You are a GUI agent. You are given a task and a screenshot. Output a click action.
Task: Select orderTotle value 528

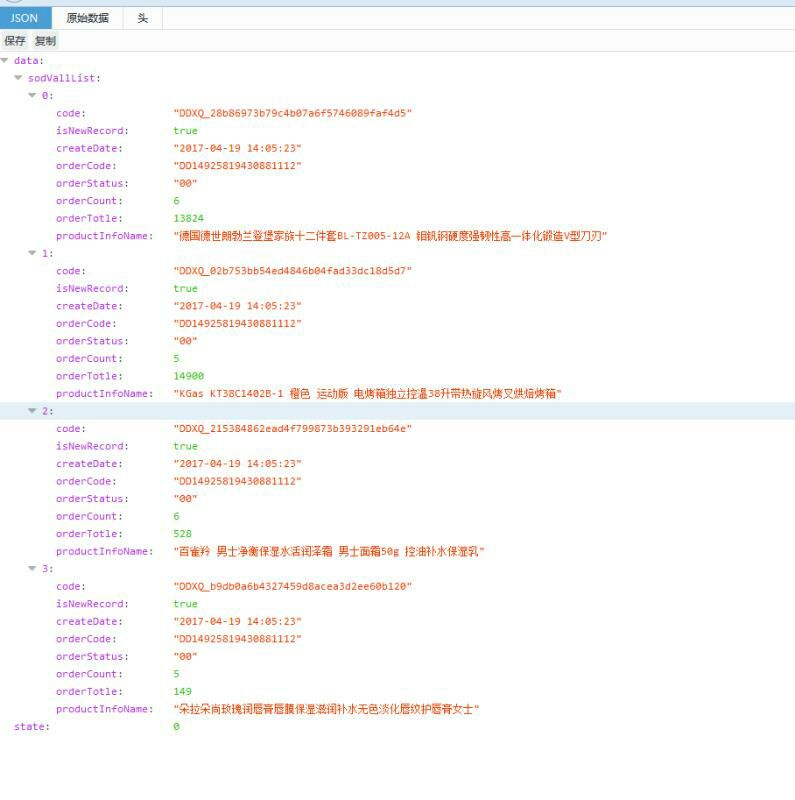[x=182, y=534]
